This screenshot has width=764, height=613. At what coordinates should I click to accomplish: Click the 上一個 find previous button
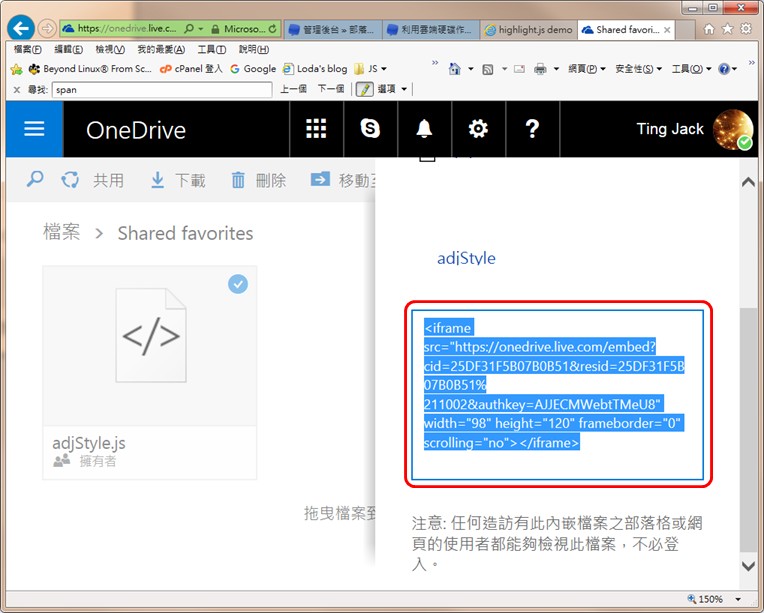293,89
